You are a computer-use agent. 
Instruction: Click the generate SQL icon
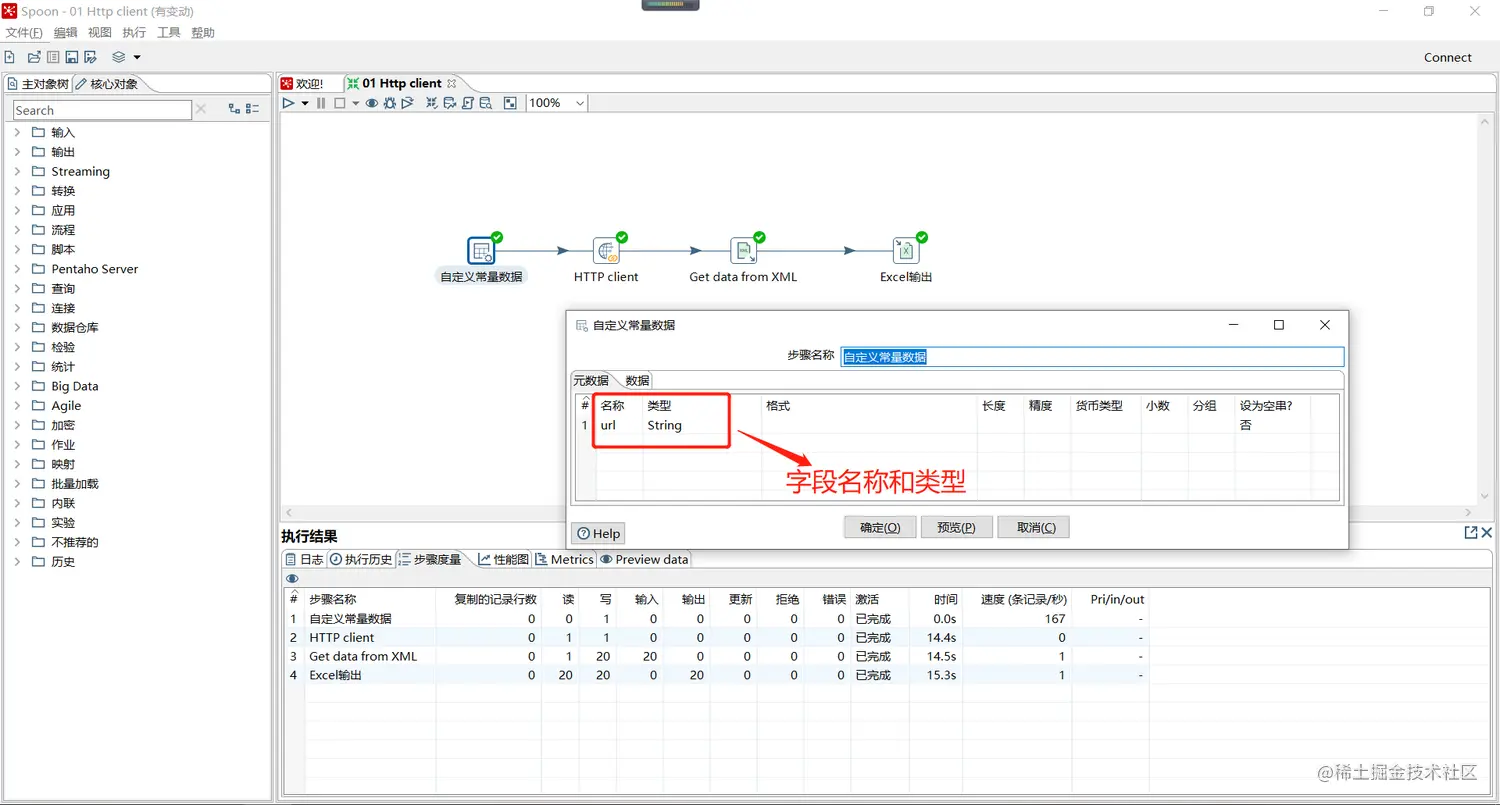[467, 103]
